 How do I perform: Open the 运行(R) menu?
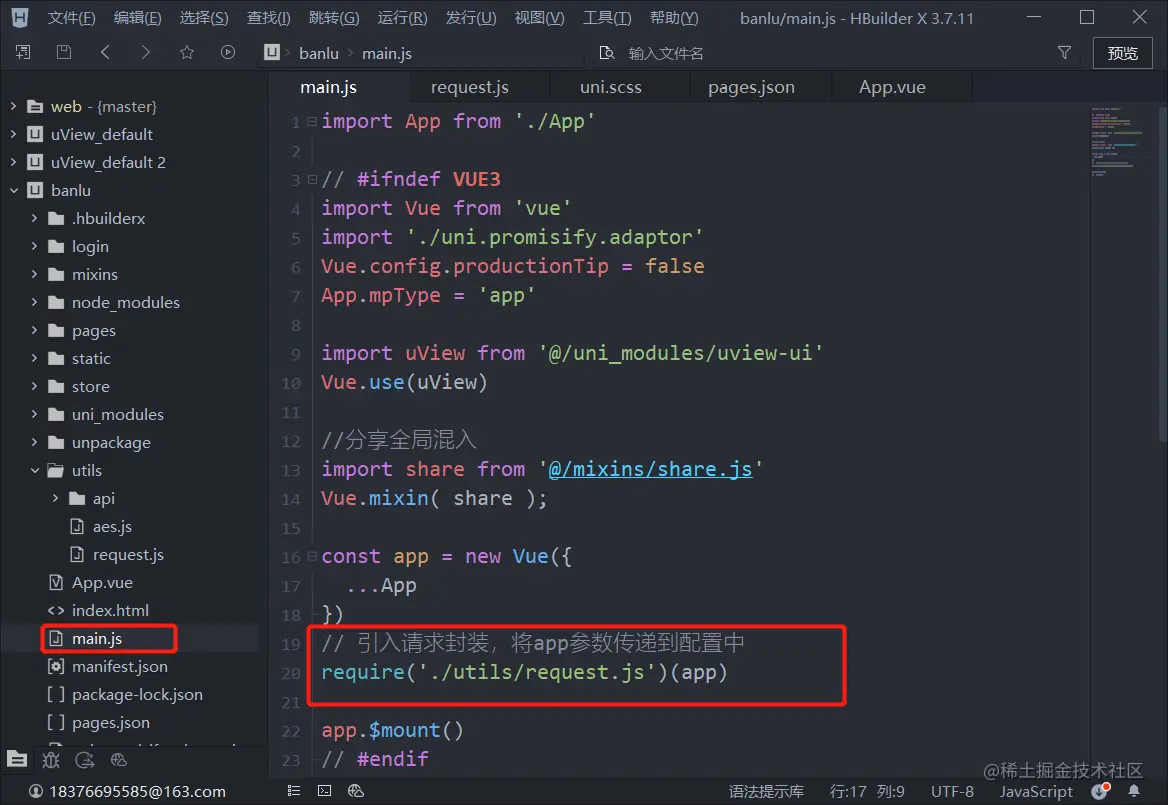[x=402, y=18]
